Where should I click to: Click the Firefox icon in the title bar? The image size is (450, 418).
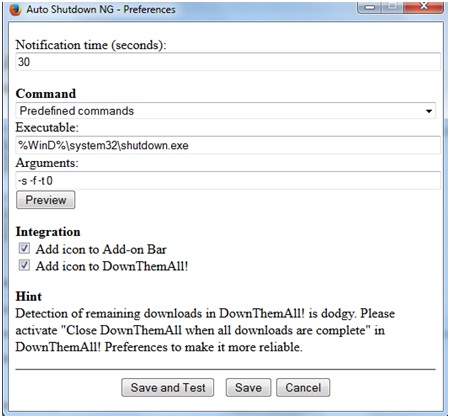click(x=16, y=9)
